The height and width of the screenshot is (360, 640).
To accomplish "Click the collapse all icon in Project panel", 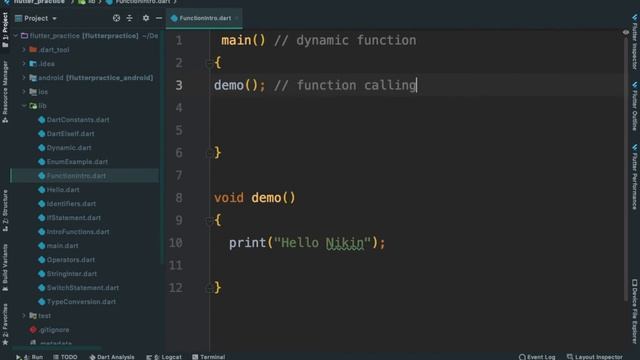I will [x=129, y=18].
